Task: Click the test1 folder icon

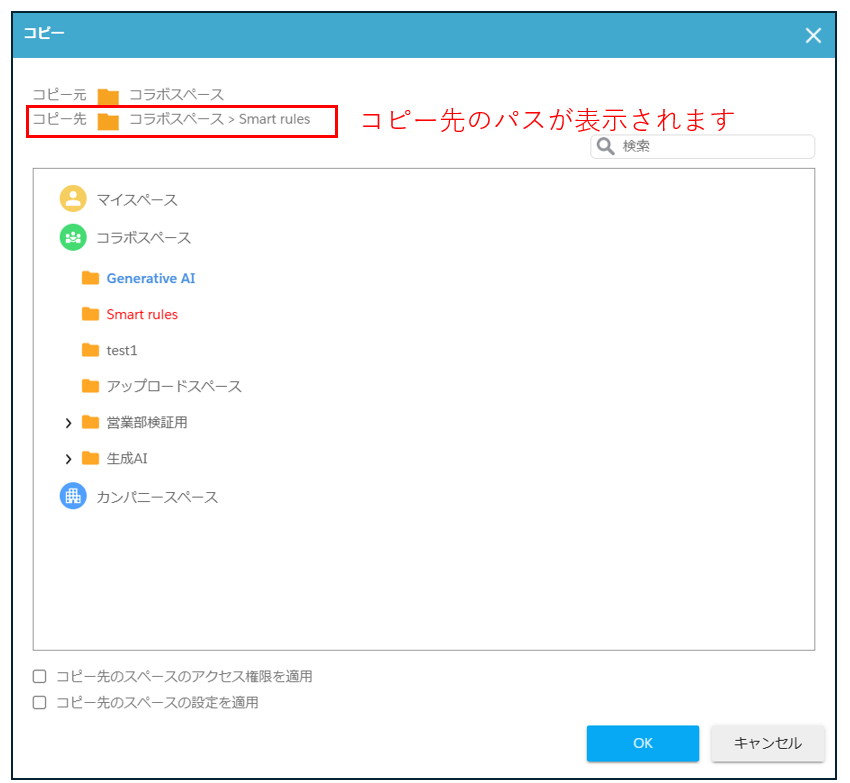Action: (x=90, y=350)
